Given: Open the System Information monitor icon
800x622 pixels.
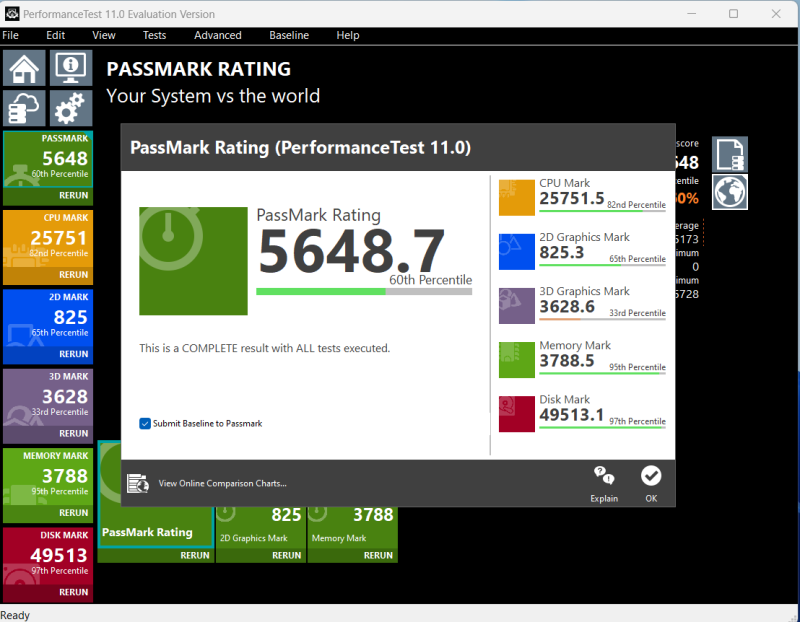Looking at the screenshot, I should point(71,68).
